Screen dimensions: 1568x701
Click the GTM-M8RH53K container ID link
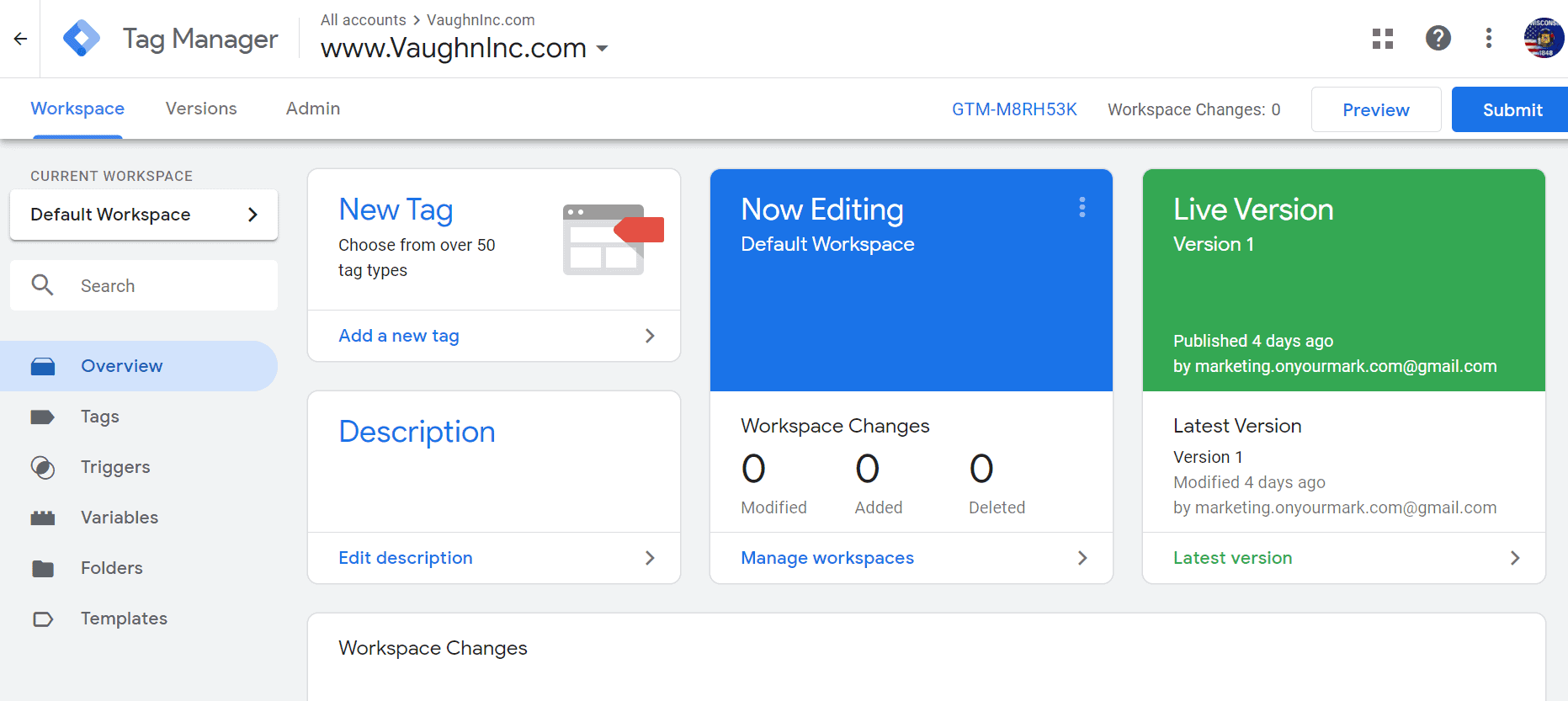(1013, 110)
